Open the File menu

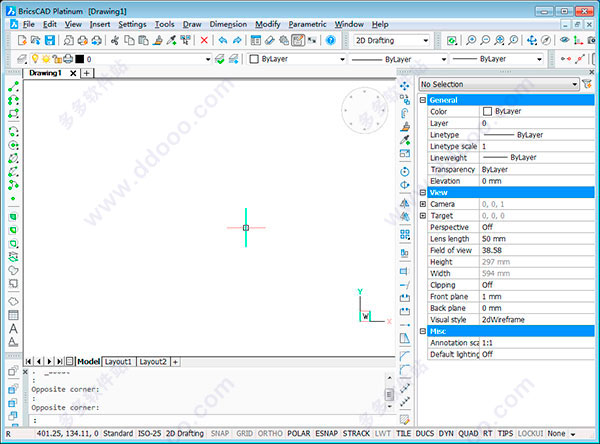pos(28,24)
